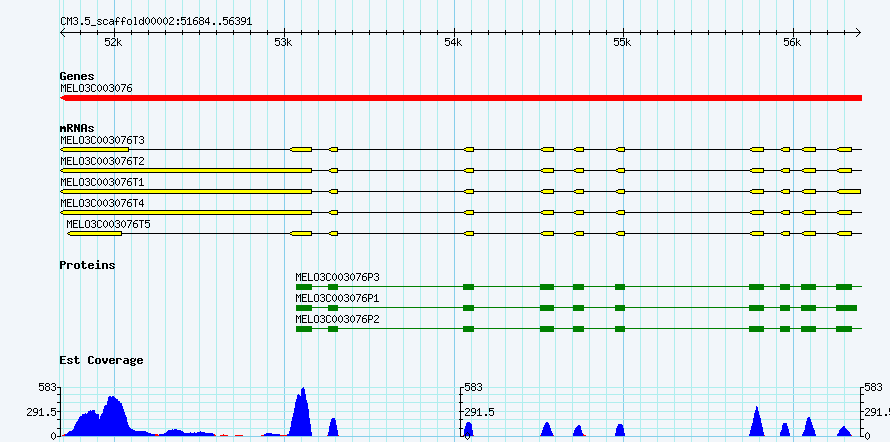Click the 52k ruler mark
The width and height of the screenshot is (890, 442).
tap(114, 43)
